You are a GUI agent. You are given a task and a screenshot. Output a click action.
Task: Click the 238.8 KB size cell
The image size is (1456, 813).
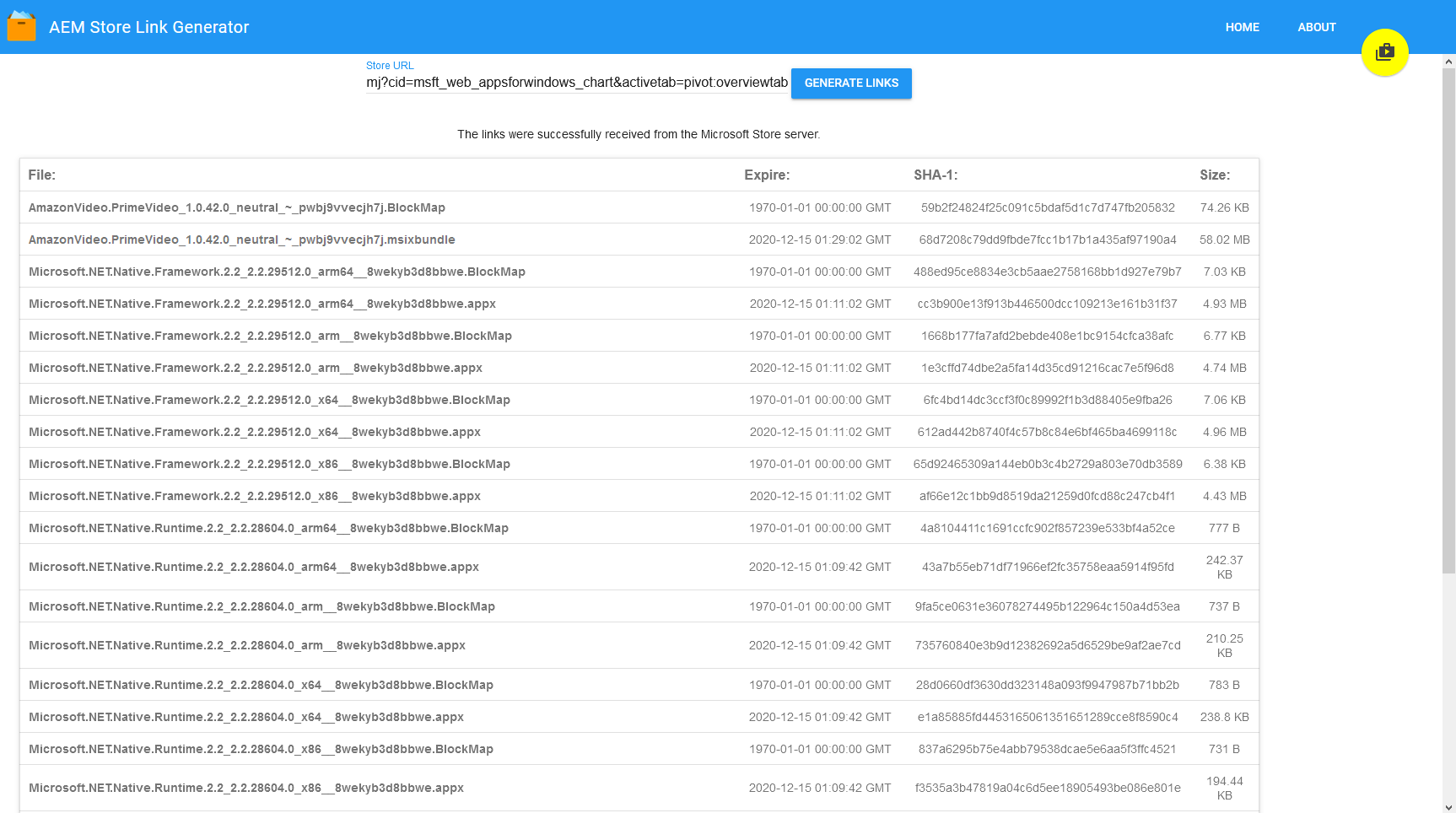tap(1225, 717)
